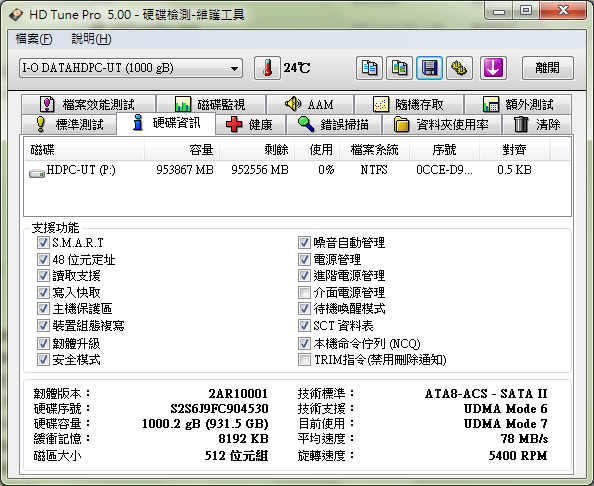The height and width of the screenshot is (486, 594).
Task: Click the HD Tune Pro title bar icon
Action: (x=16, y=15)
